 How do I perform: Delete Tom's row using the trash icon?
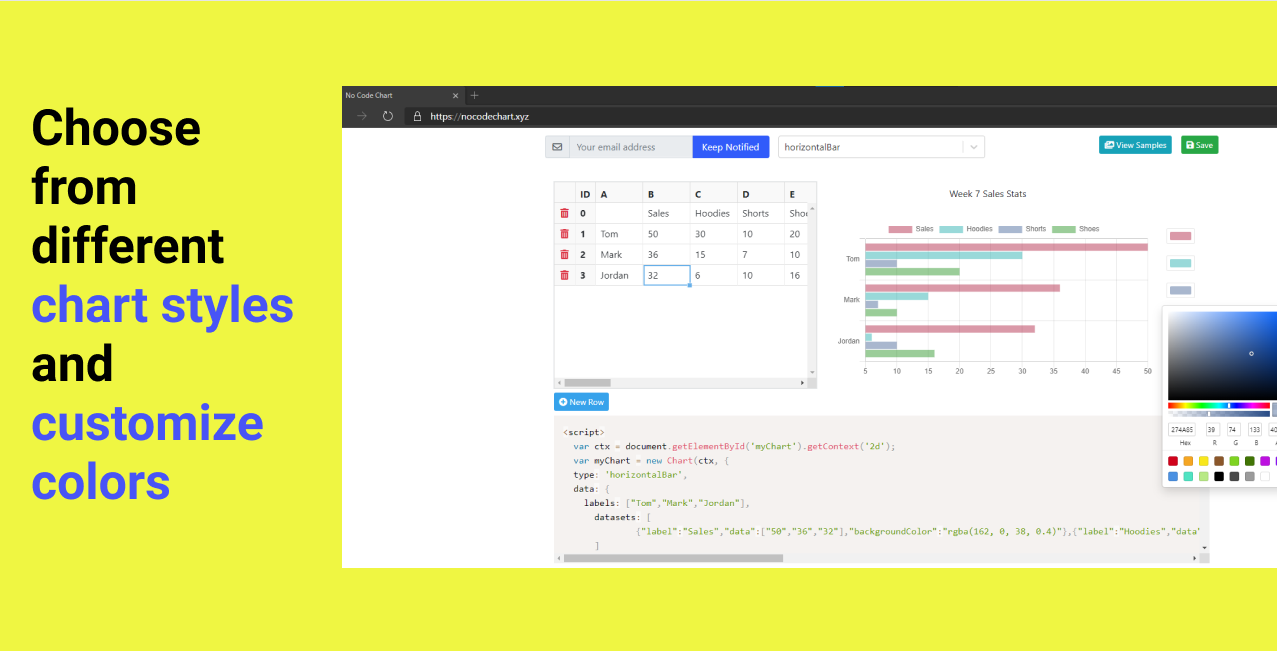pyautogui.click(x=564, y=234)
